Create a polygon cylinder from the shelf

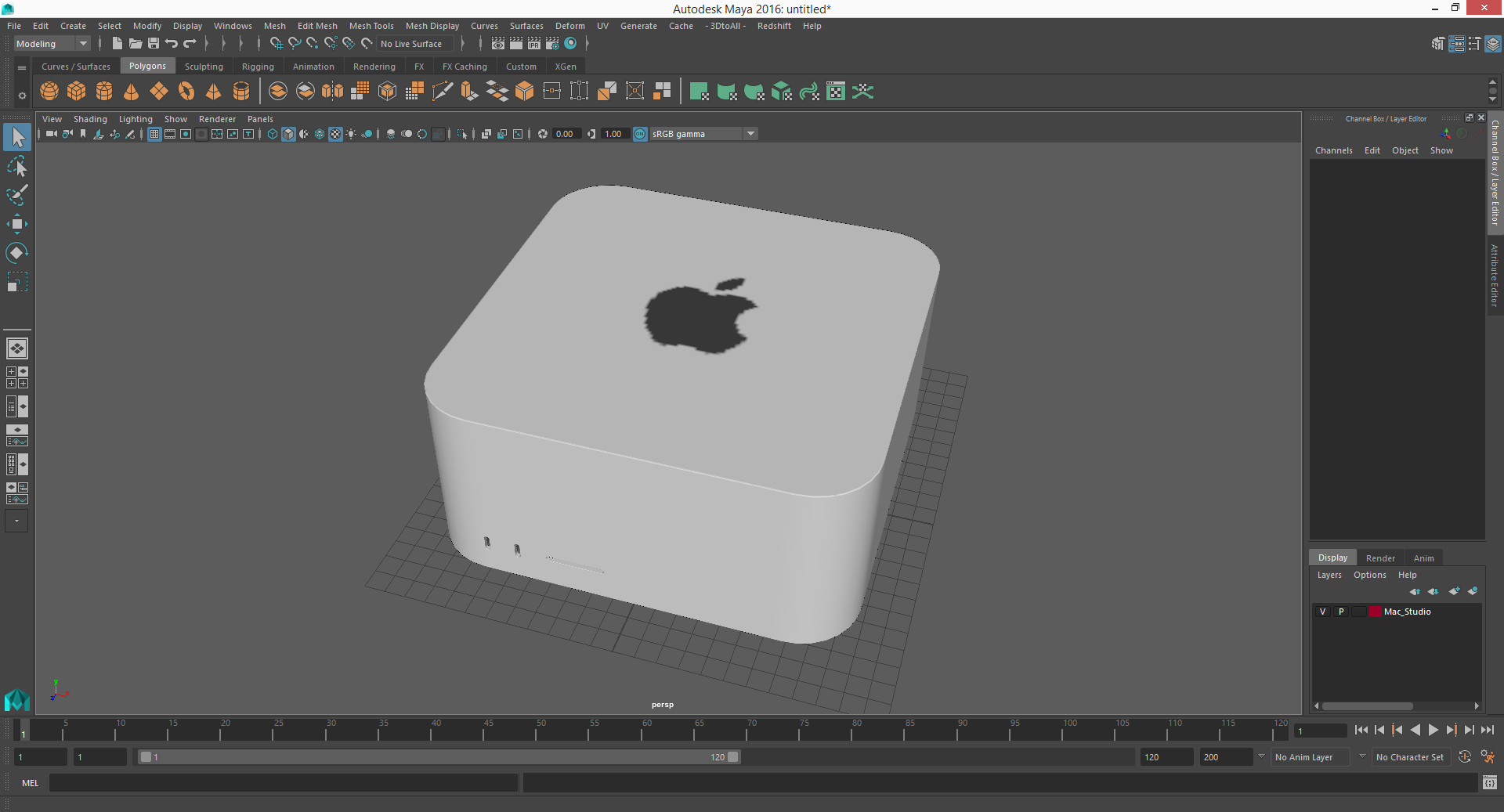coord(104,92)
